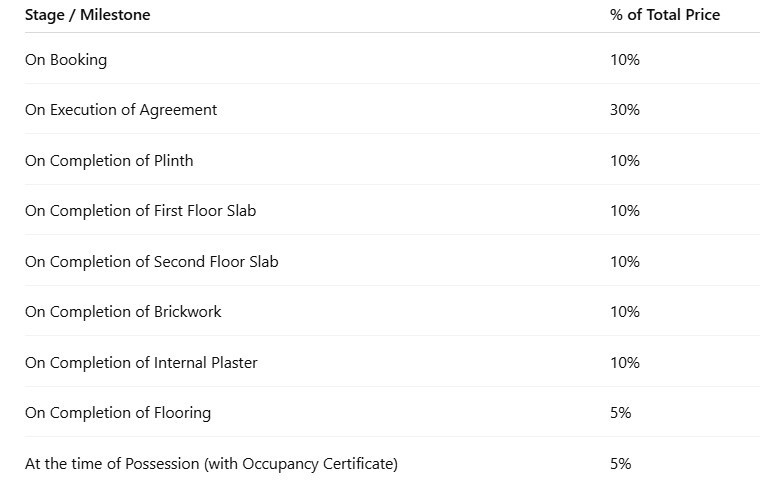Click the 10% value for On Booking
This screenshot has width=760, height=495.
(624, 60)
